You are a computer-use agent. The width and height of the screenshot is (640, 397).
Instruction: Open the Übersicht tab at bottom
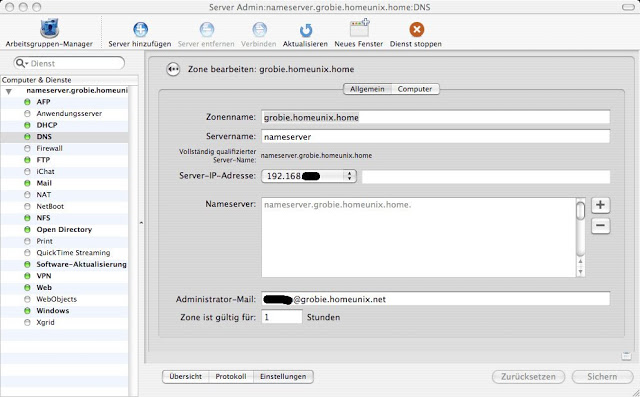point(186,376)
